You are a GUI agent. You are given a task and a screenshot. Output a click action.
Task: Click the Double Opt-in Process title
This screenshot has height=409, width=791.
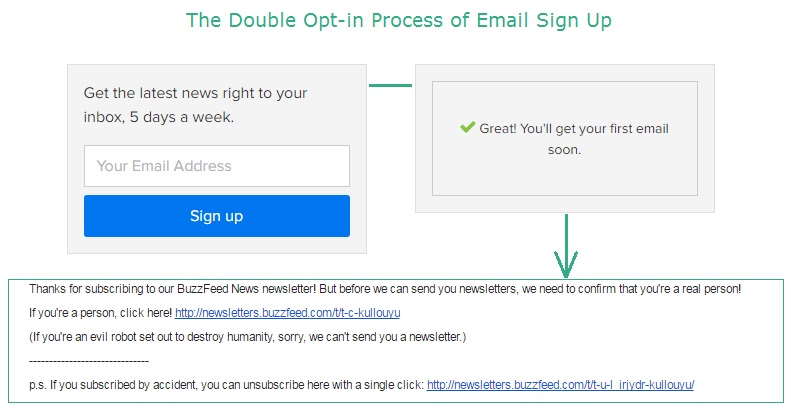pyautogui.click(x=399, y=21)
